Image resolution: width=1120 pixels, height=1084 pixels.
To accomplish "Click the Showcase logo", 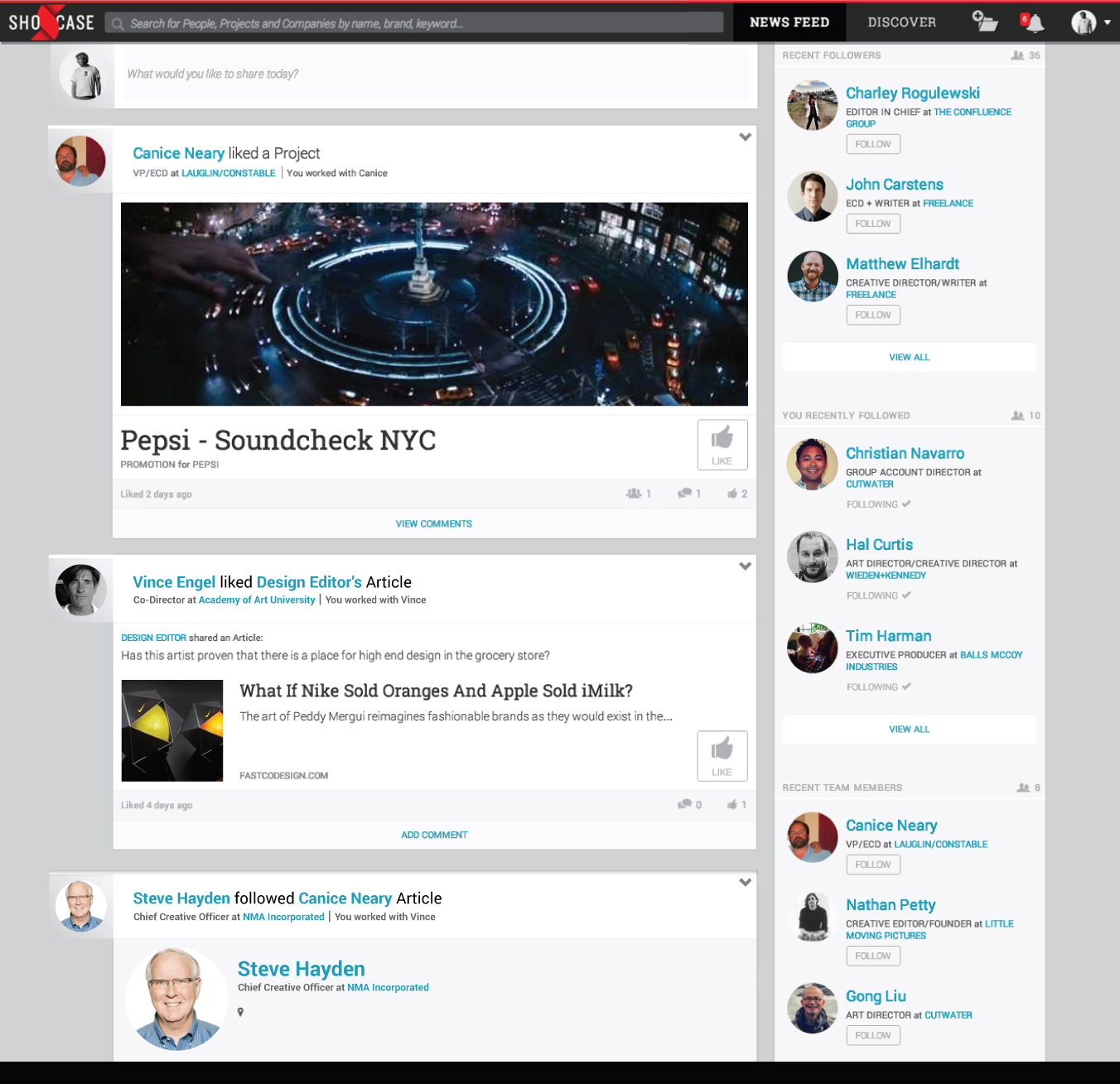I will (51, 22).
